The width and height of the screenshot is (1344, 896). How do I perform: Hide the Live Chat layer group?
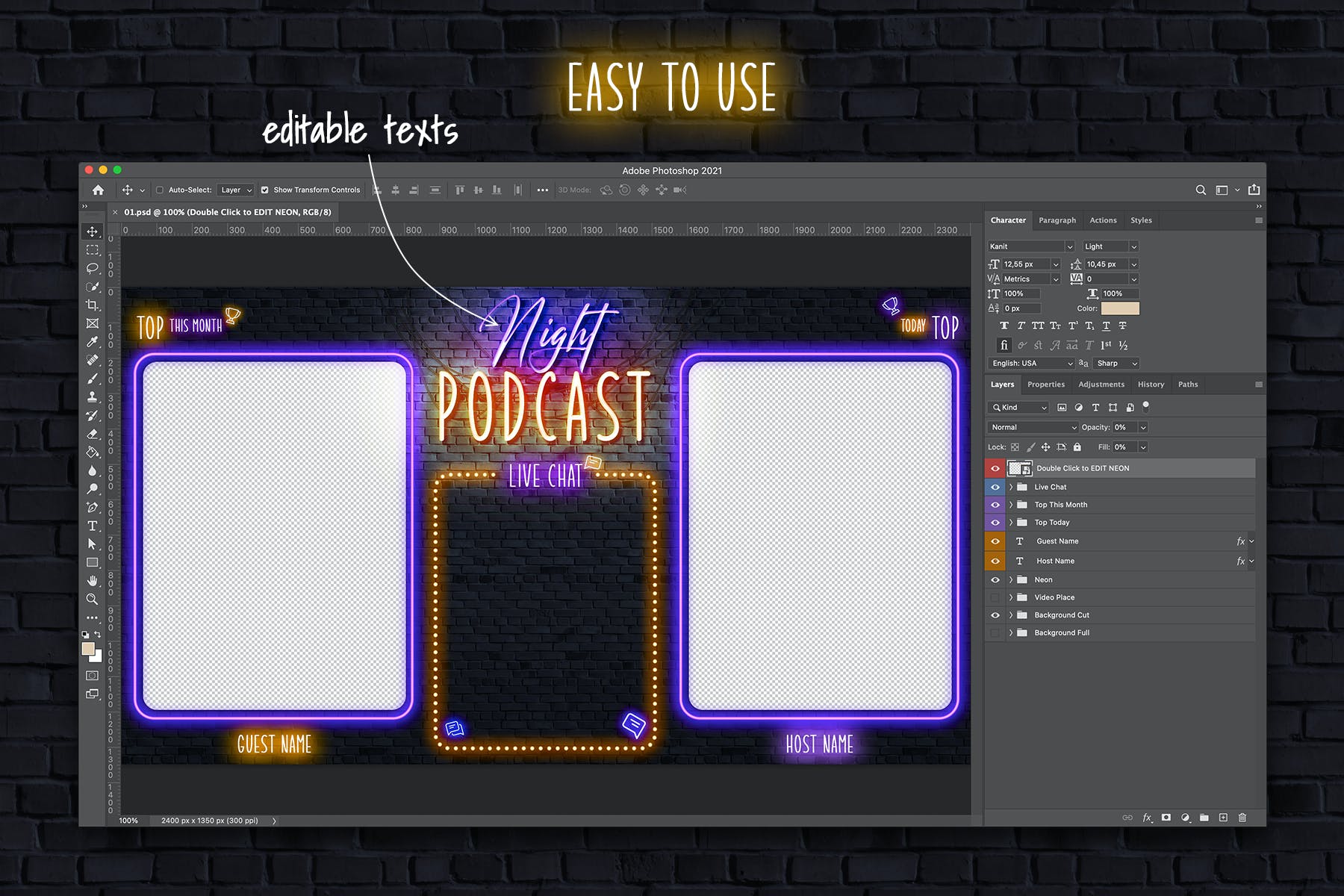[995, 487]
